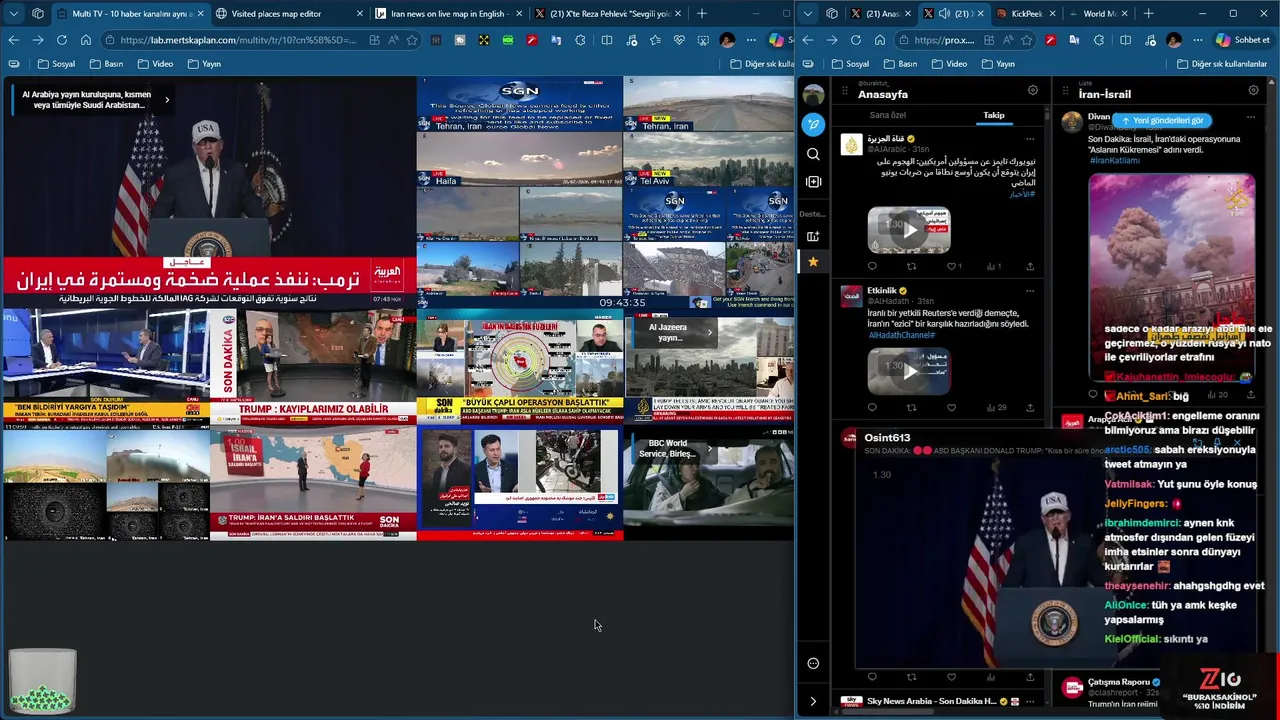This screenshot has height=720, width=1280.
Task: Open X Pro more options at sidebar bottom
Action: [813, 663]
